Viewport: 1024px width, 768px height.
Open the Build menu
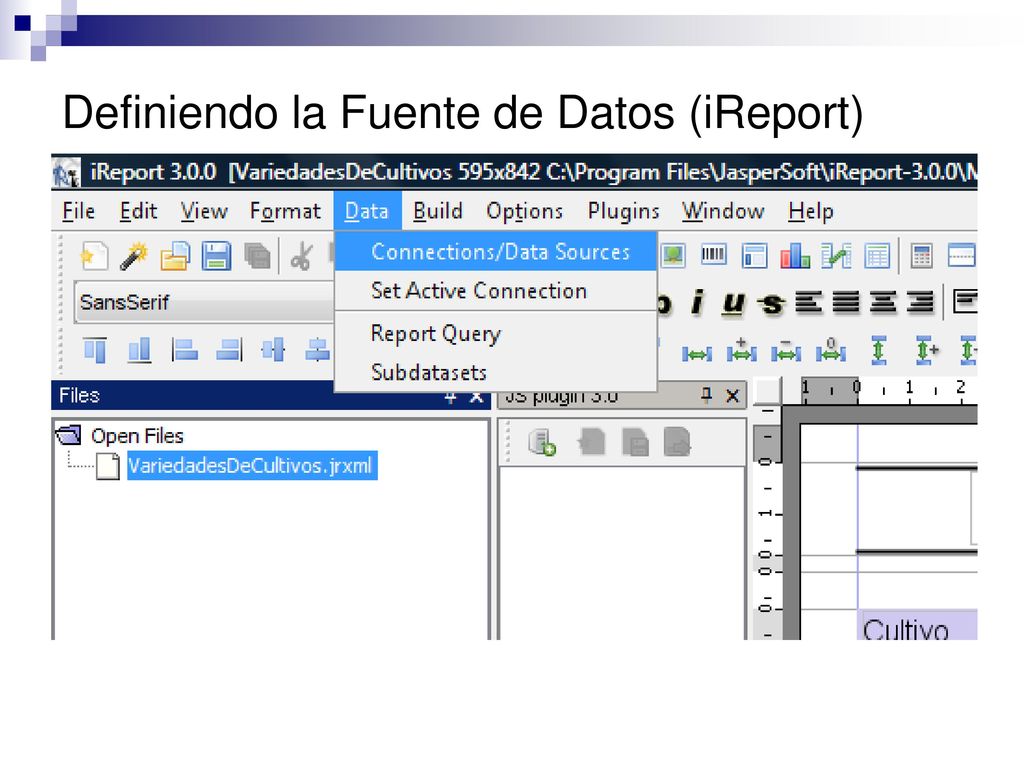coord(438,211)
